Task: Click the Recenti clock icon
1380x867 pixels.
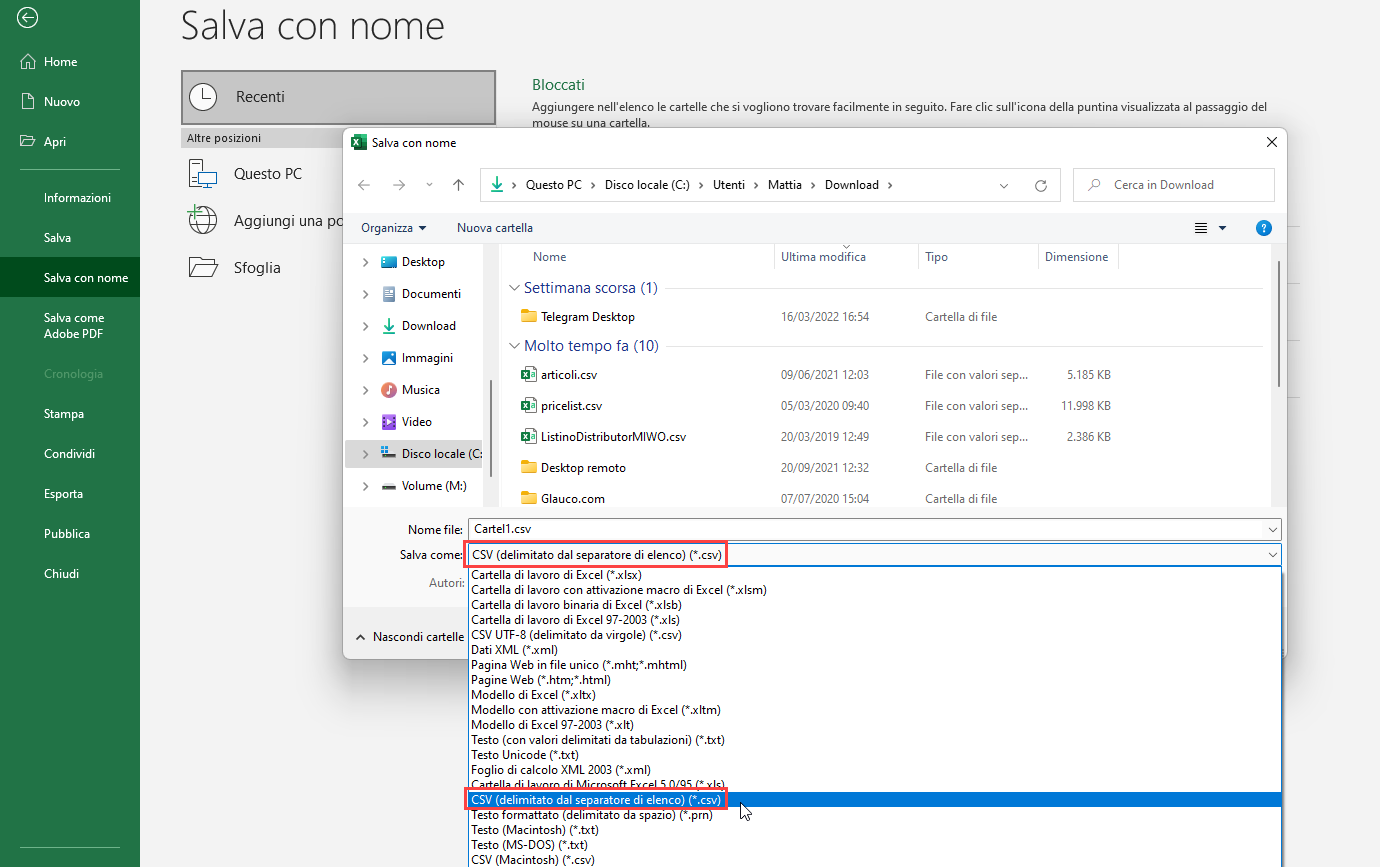Action: coord(203,97)
